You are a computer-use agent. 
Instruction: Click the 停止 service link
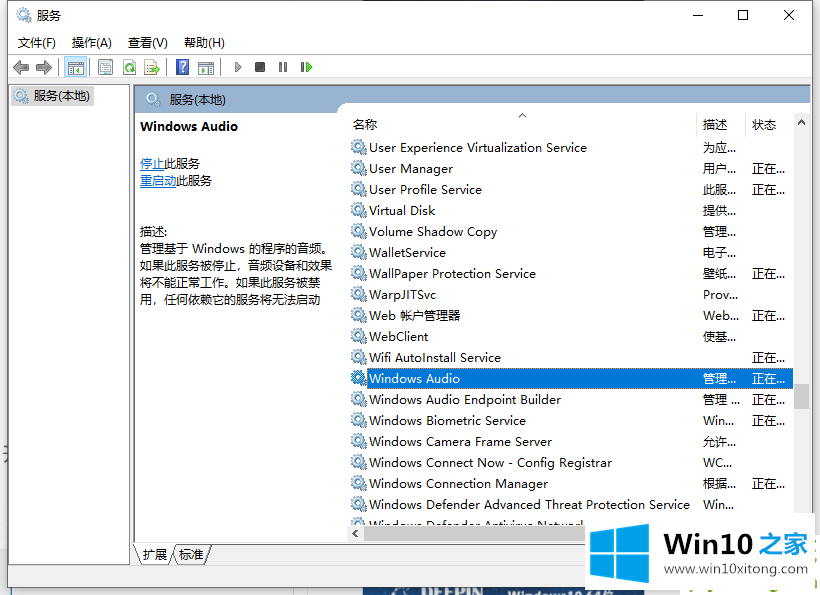[x=152, y=164]
